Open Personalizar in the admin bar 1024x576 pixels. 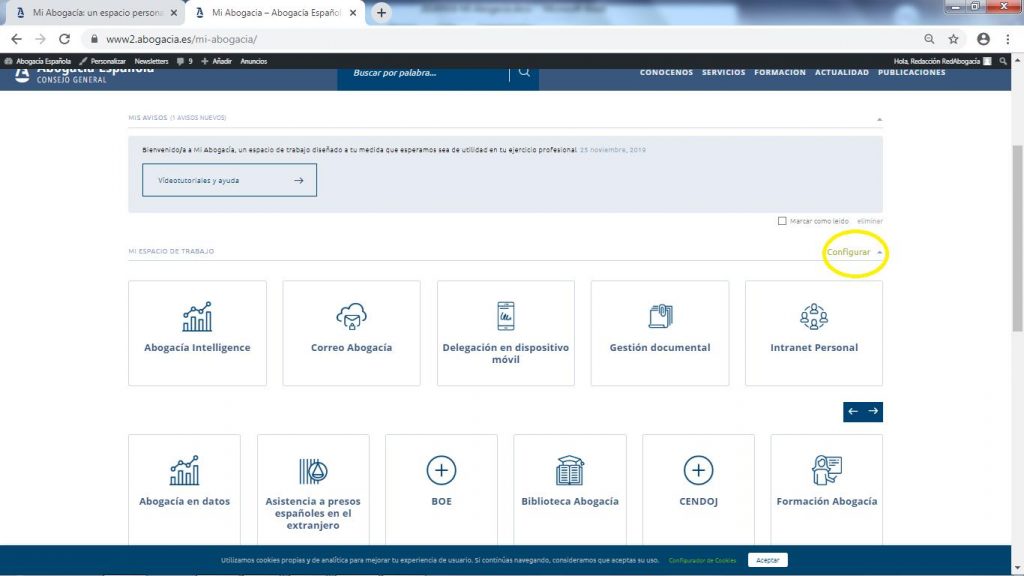coord(103,61)
